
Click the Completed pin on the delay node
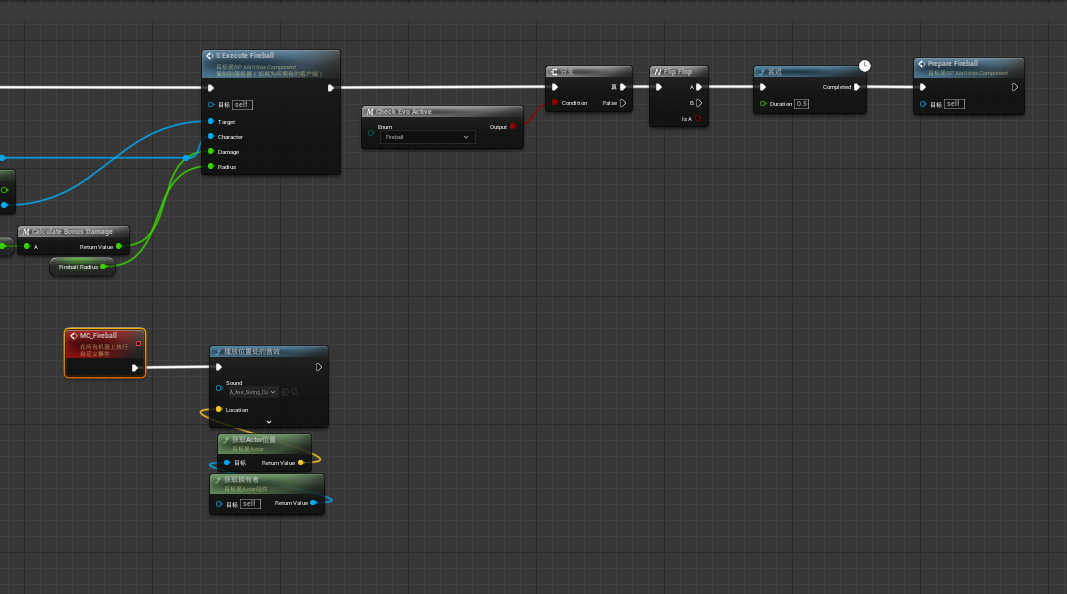coord(857,87)
